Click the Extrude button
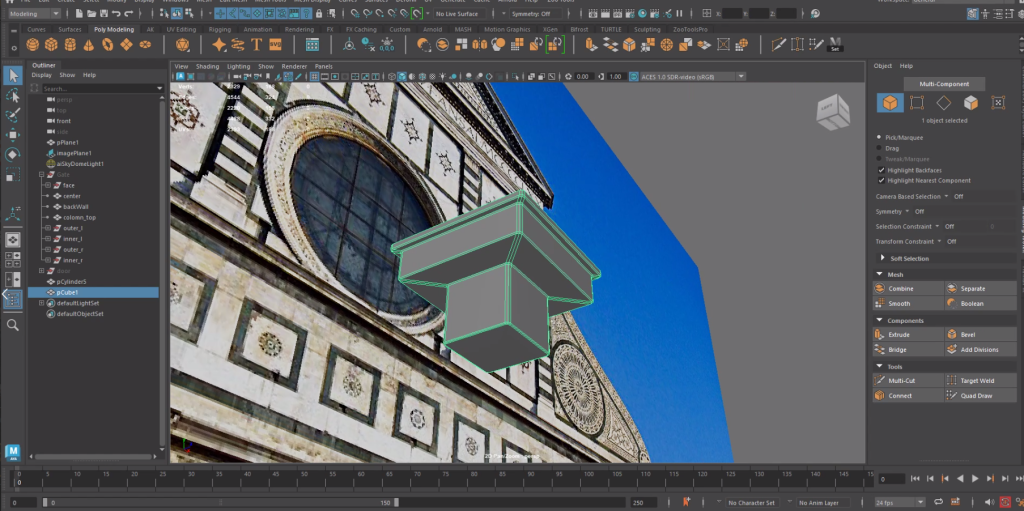 [x=908, y=335]
